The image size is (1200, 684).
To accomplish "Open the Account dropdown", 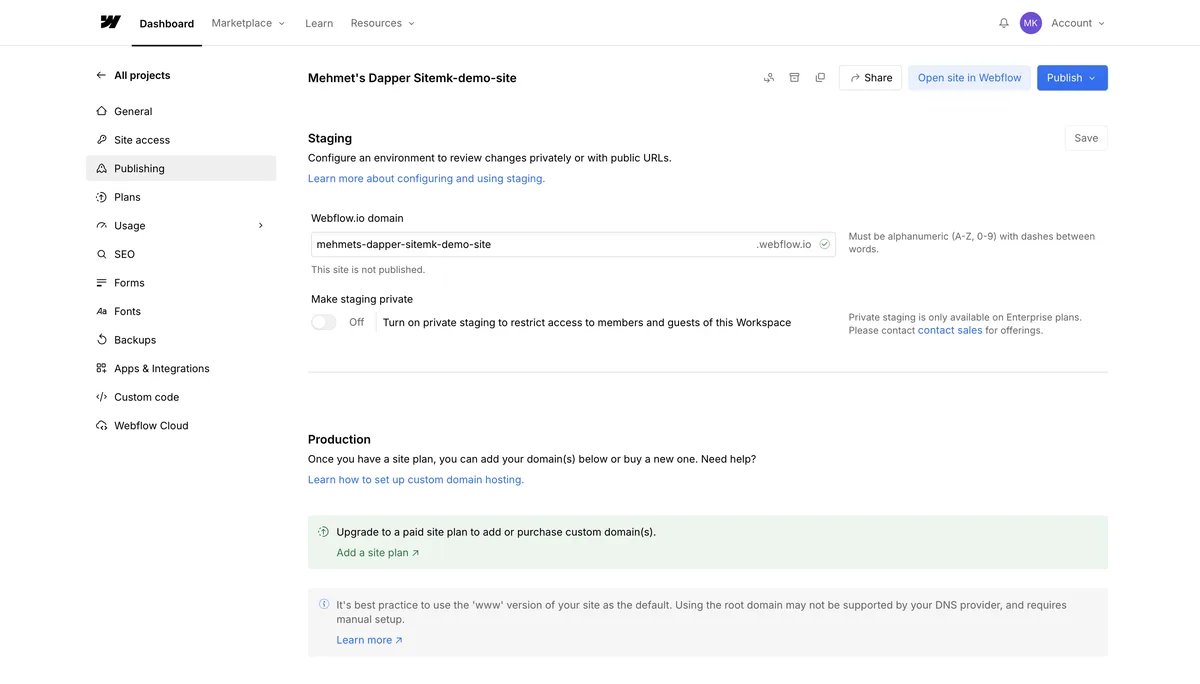I will [1077, 23].
